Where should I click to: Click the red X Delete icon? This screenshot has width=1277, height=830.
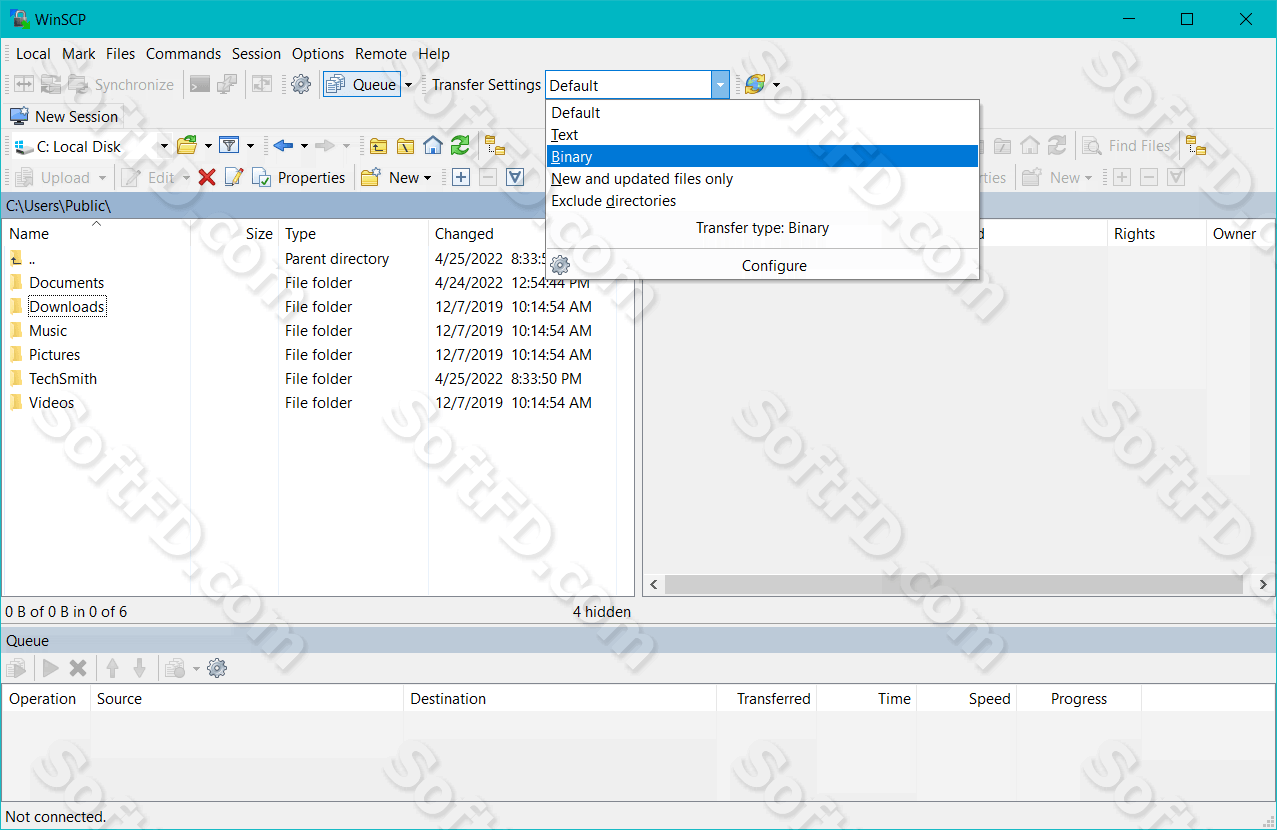tap(207, 178)
